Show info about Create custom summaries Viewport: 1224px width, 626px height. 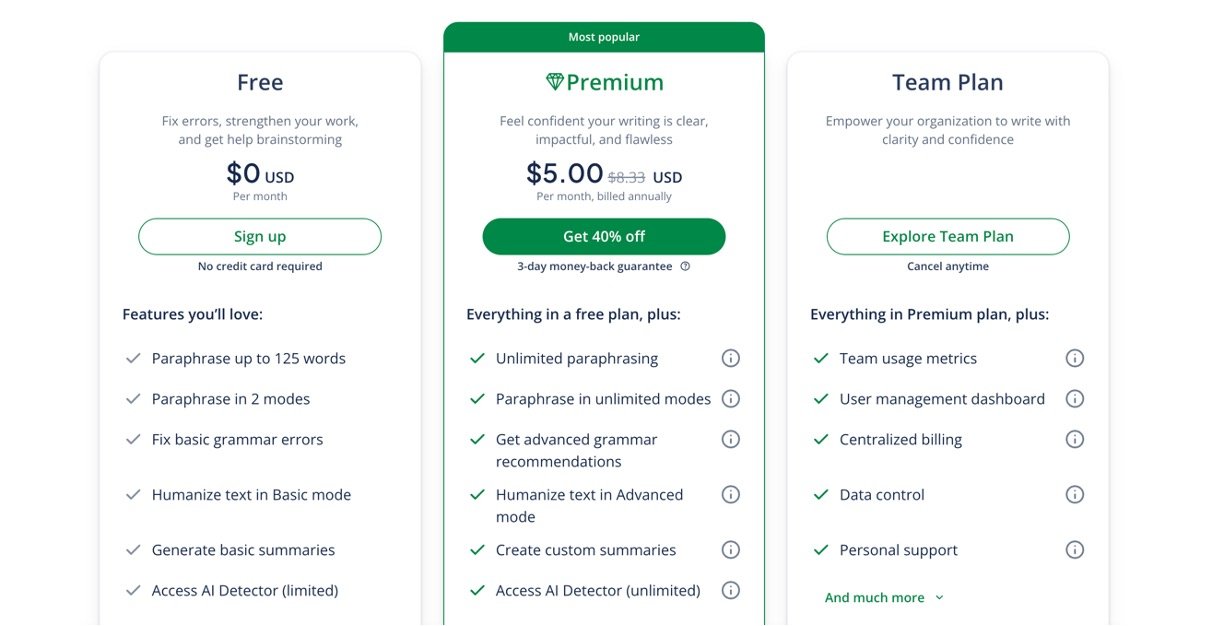[x=731, y=550]
